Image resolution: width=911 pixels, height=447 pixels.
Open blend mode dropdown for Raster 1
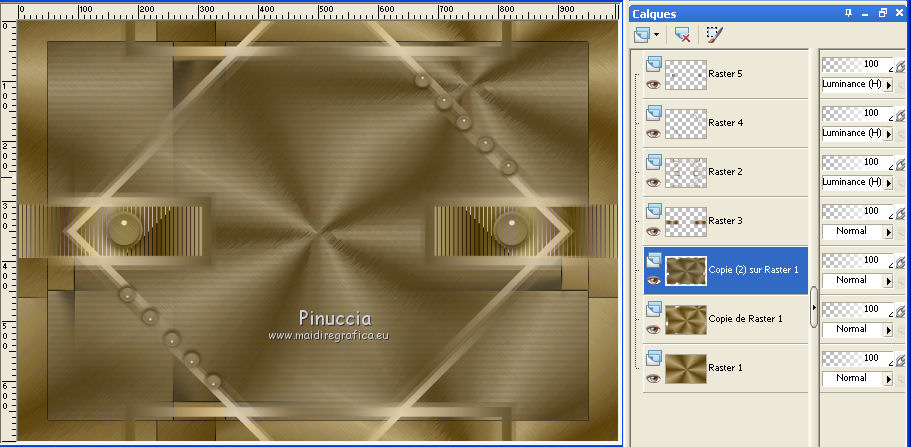click(x=888, y=378)
